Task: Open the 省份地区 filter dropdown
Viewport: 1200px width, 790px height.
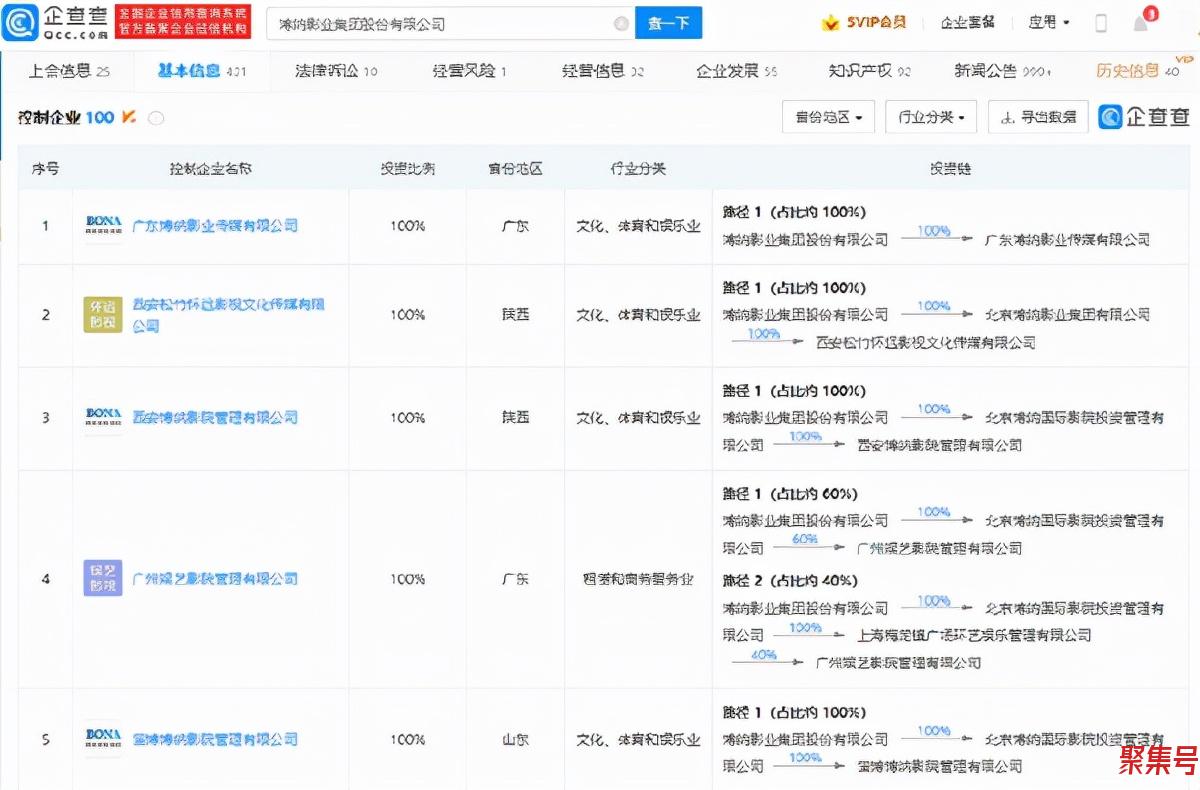Action: coord(829,118)
